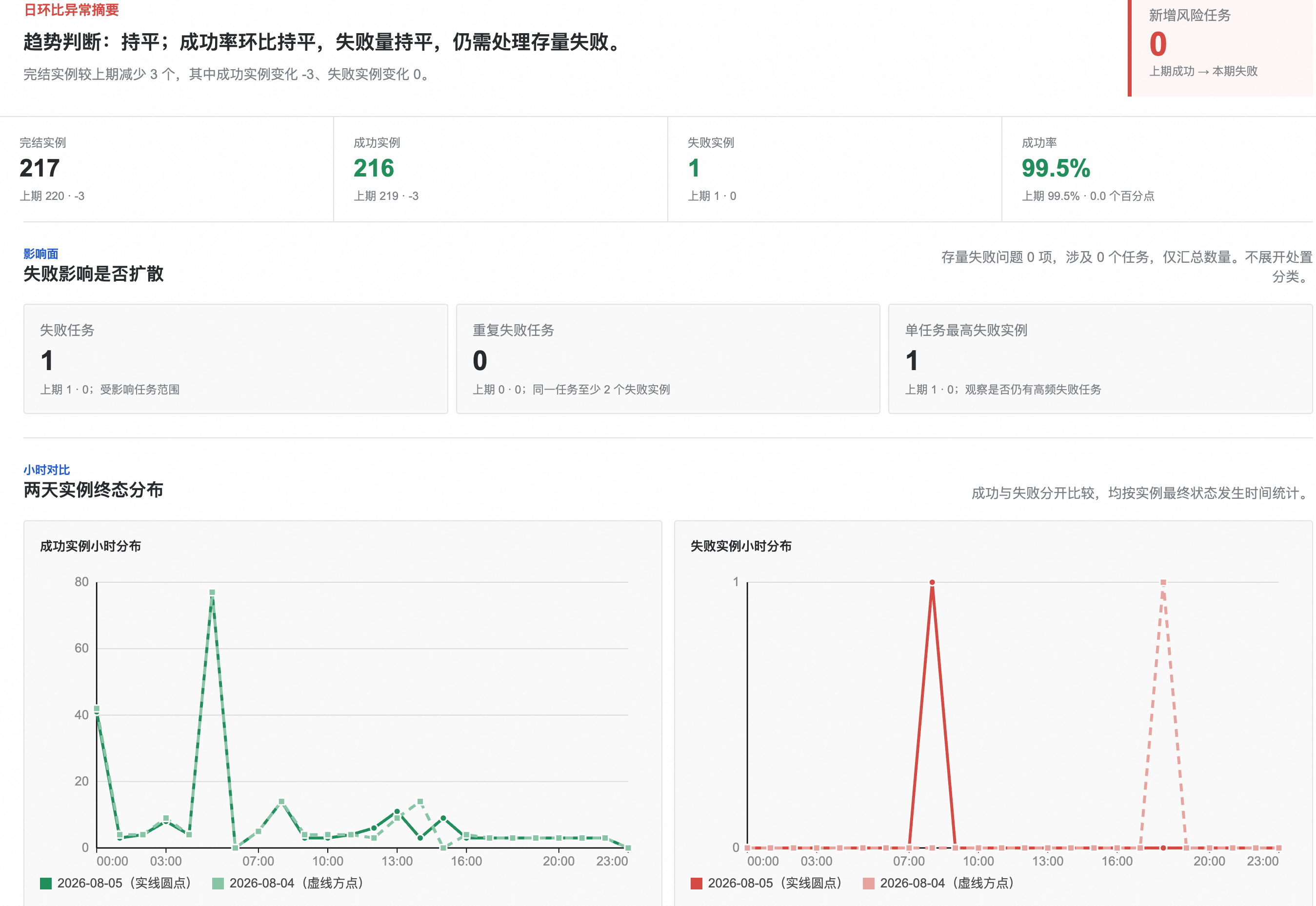
Task: Select the 成功实例 216 metric card
Action: [x=501, y=169]
